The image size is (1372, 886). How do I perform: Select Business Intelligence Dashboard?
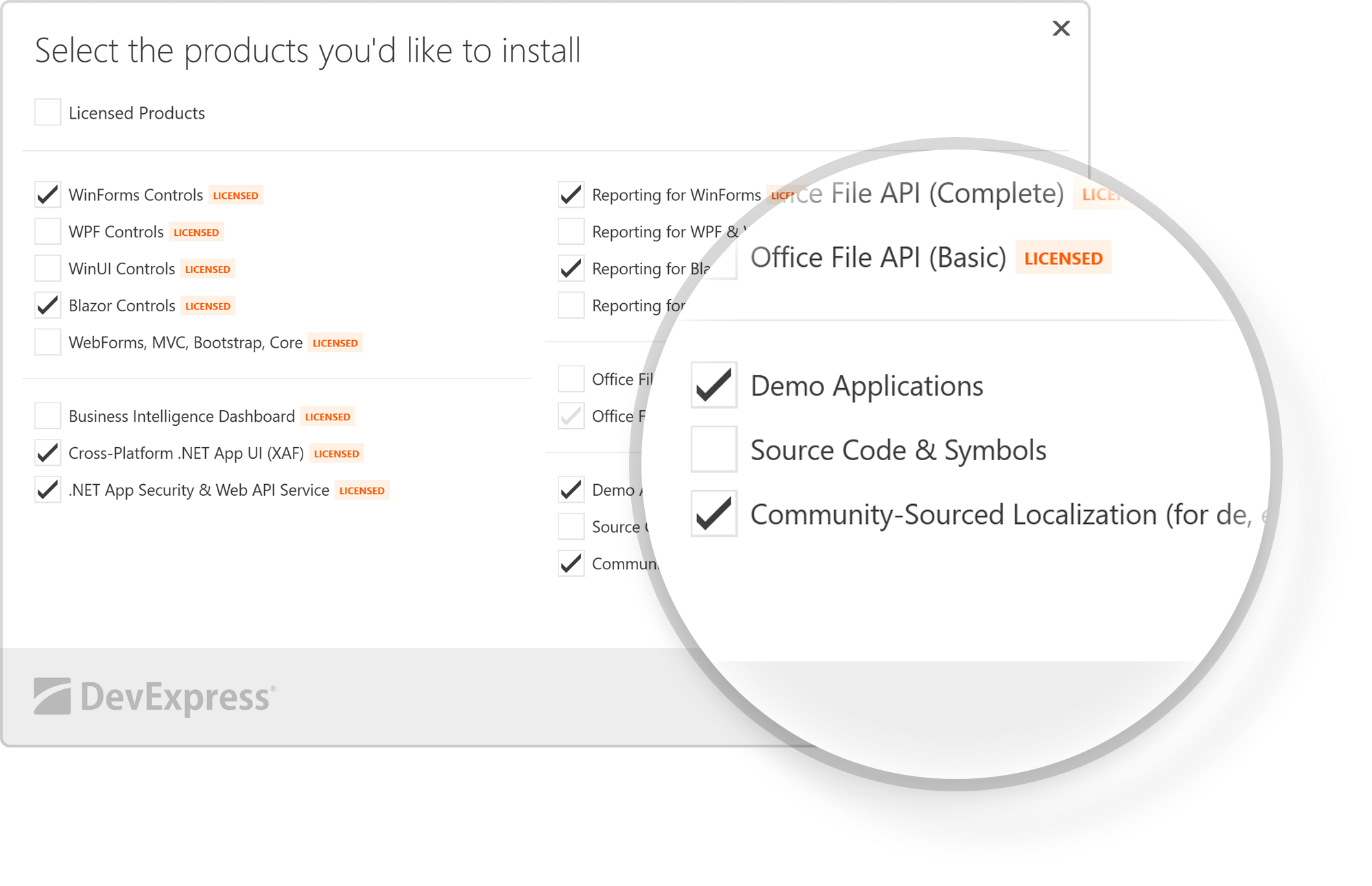[47, 416]
